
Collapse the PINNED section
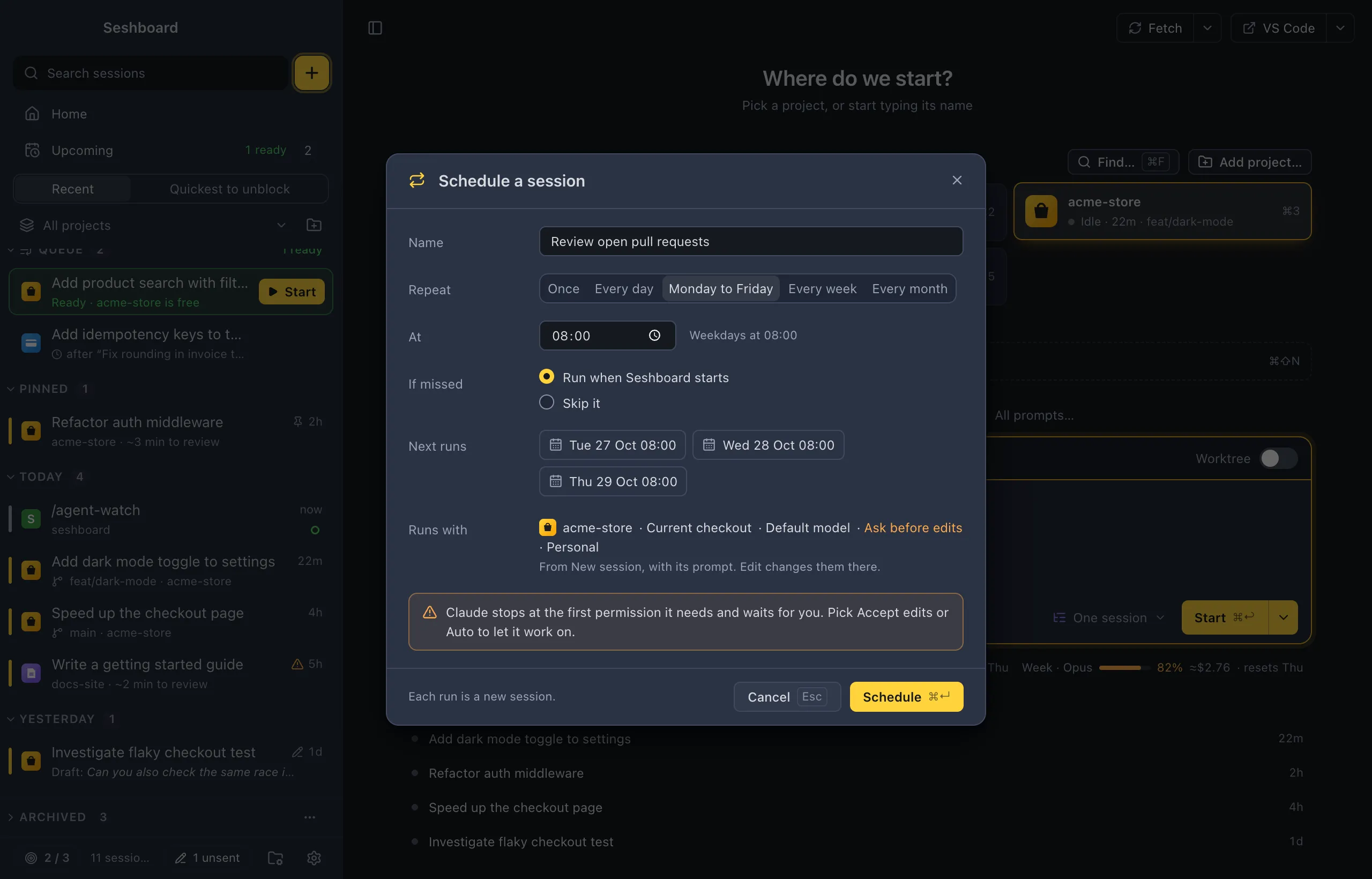10,389
